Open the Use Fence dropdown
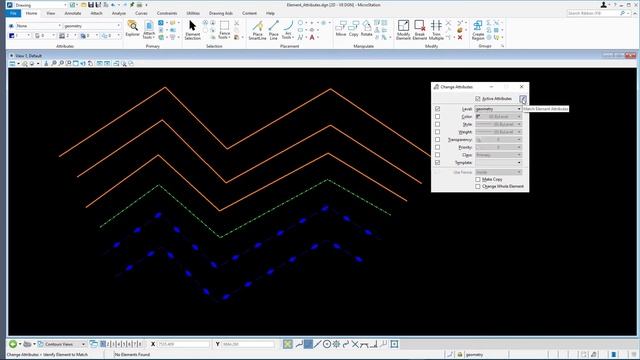This screenshot has width=640, height=360. (498, 172)
